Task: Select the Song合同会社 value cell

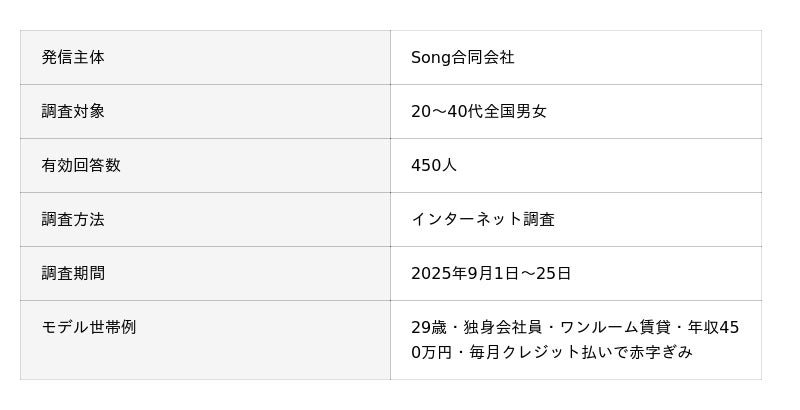Action: pyautogui.click(x=462, y=58)
